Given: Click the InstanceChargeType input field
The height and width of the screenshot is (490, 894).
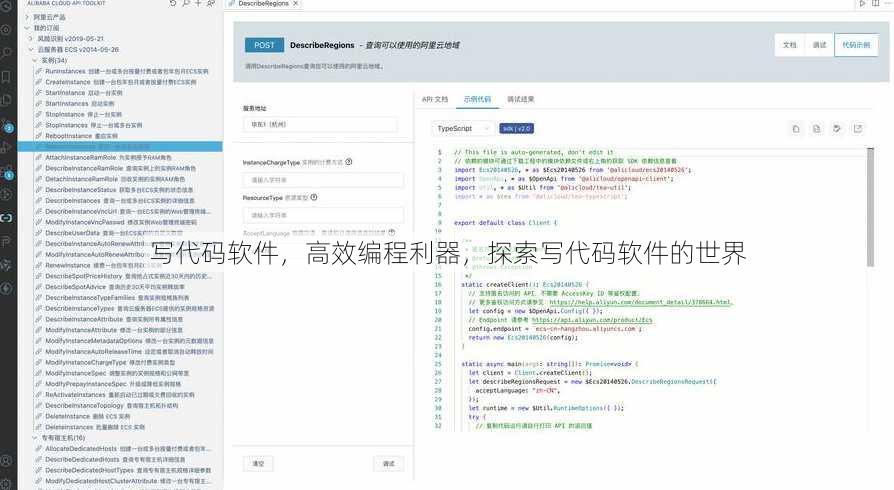Looking at the screenshot, I should 323,180.
